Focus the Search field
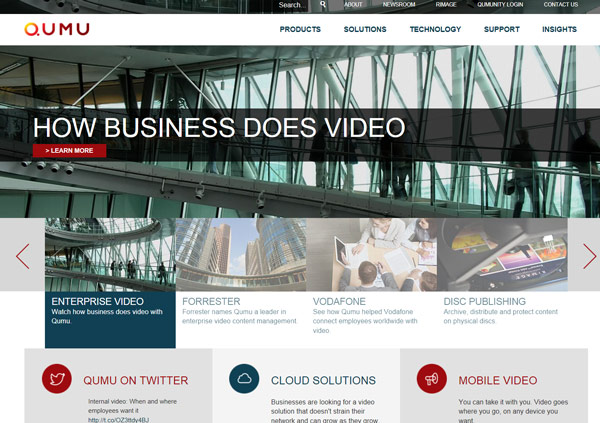This screenshot has width=600, height=423. click(292, 5)
